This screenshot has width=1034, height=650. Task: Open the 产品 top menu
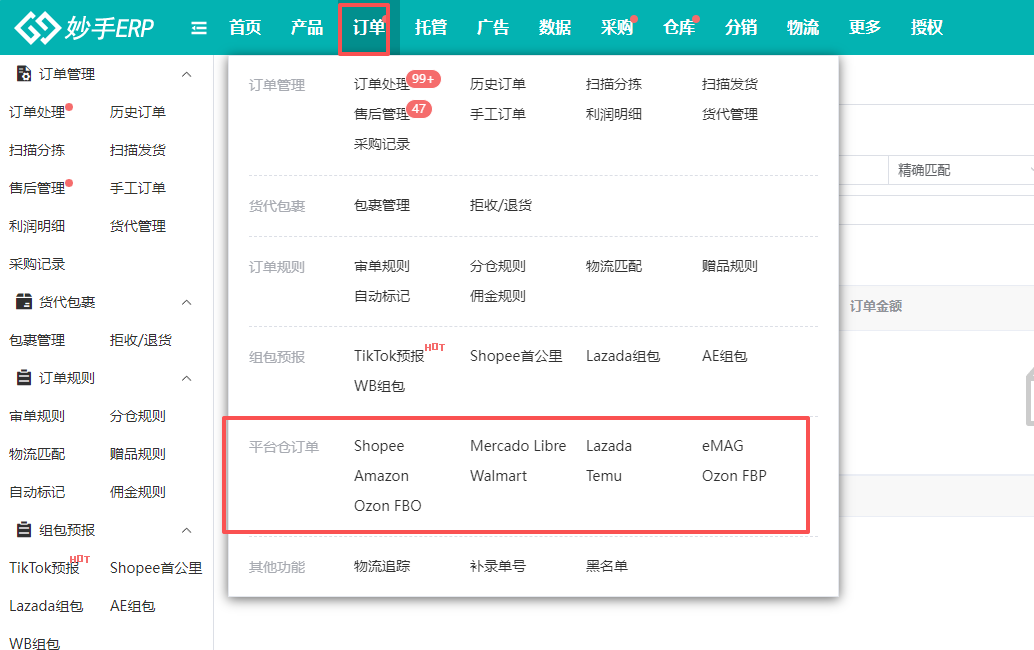[x=307, y=28]
